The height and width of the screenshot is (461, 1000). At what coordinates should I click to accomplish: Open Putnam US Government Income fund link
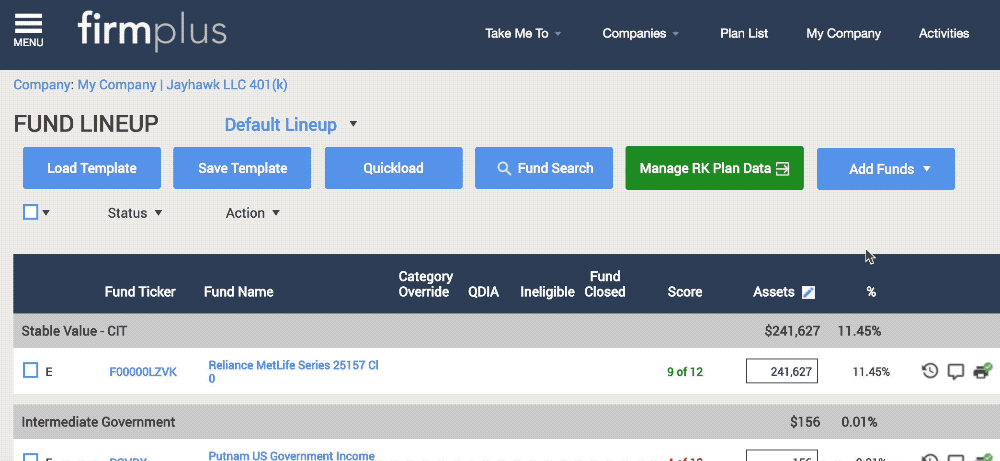click(x=291, y=457)
